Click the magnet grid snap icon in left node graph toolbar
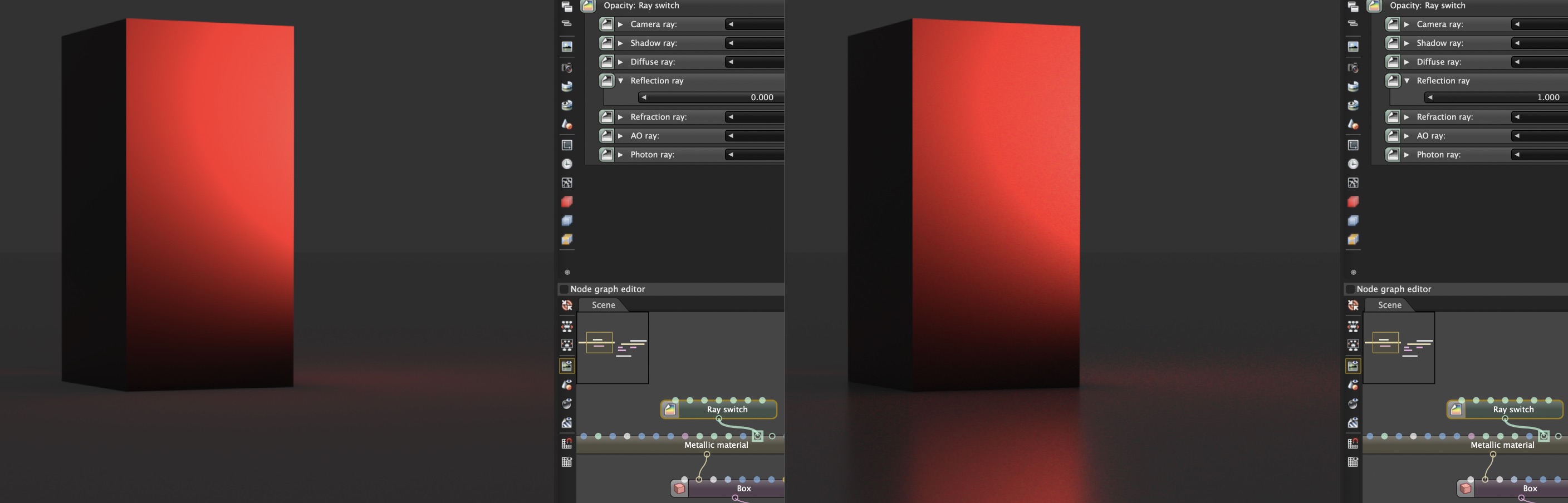 tap(567, 443)
